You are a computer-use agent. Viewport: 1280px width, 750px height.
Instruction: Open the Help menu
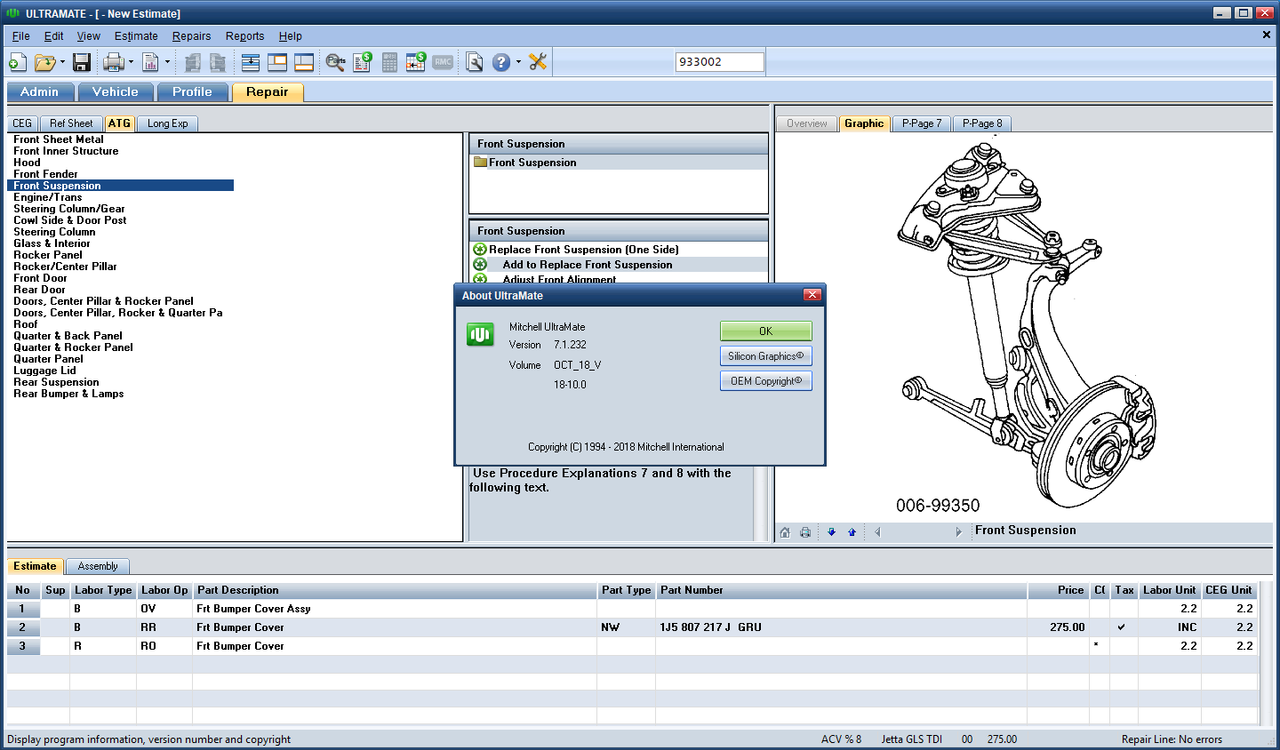290,36
